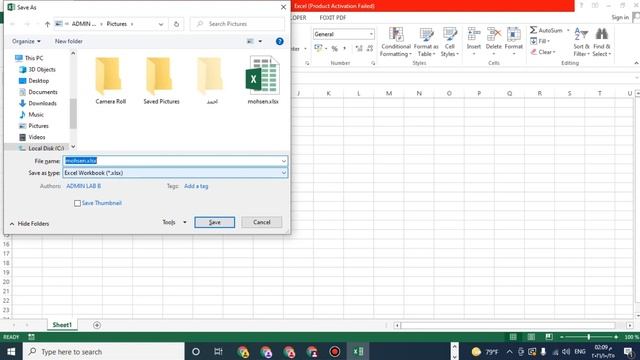640x360 pixels.
Task: Open Conditional Formatting in Excel ribbon
Action: click(x=396, y=42)
